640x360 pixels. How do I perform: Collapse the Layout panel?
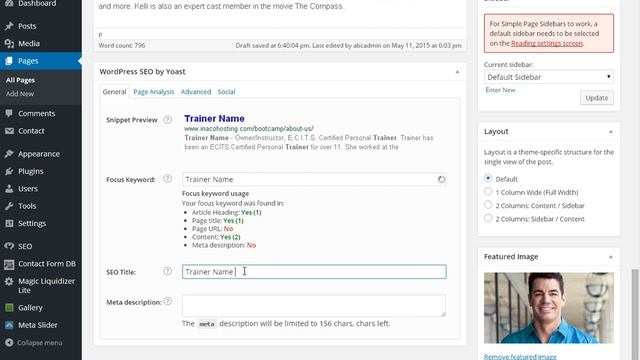click(x=611, y=132)
